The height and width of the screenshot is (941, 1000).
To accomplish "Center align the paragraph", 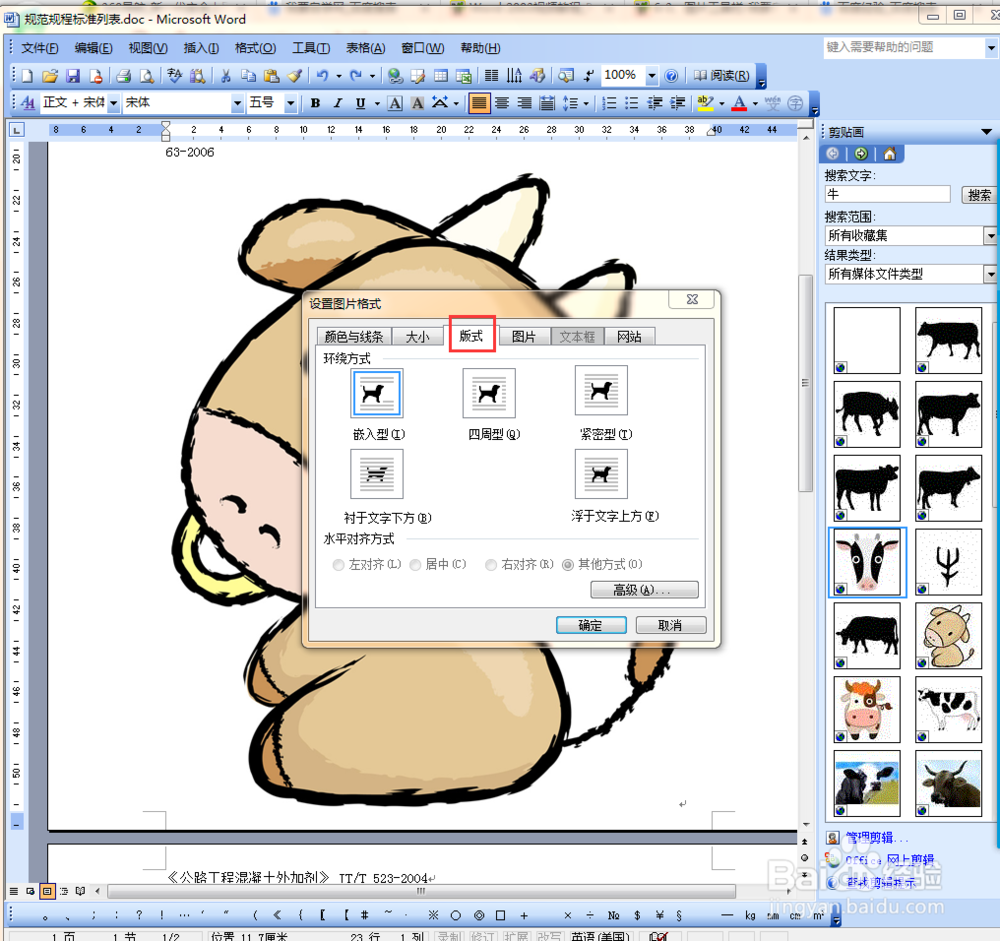I will click(x=502, y=103).
